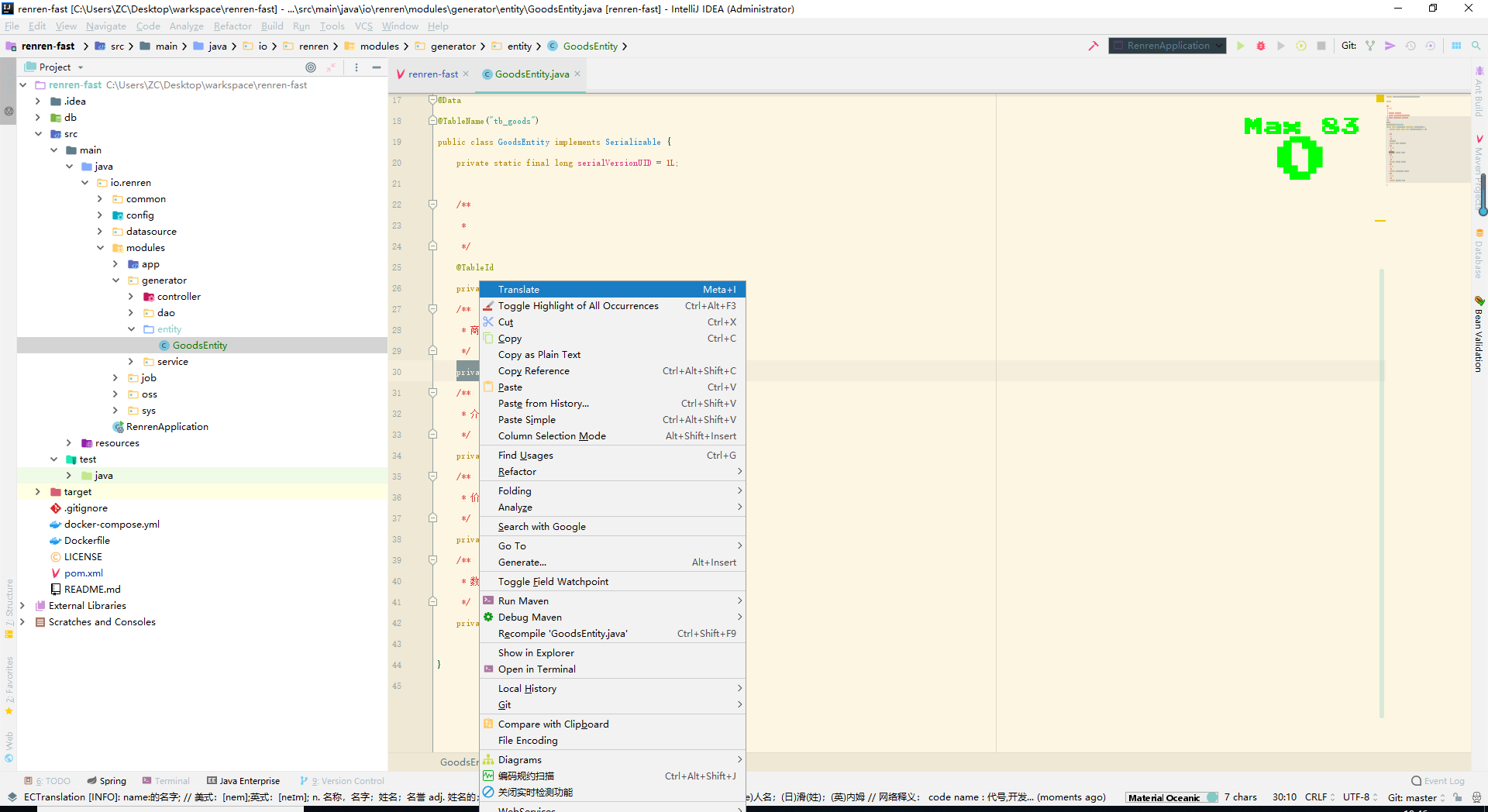
Task: Expand the common package
Action: pos(100,199)
